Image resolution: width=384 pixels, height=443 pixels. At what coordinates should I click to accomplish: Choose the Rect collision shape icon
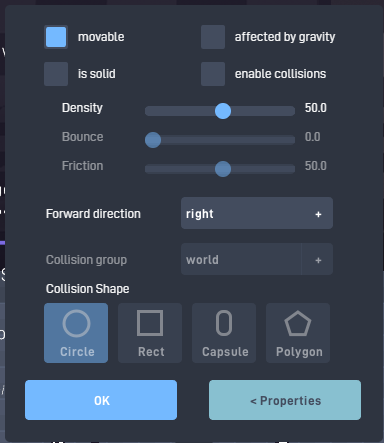[150, 323]
